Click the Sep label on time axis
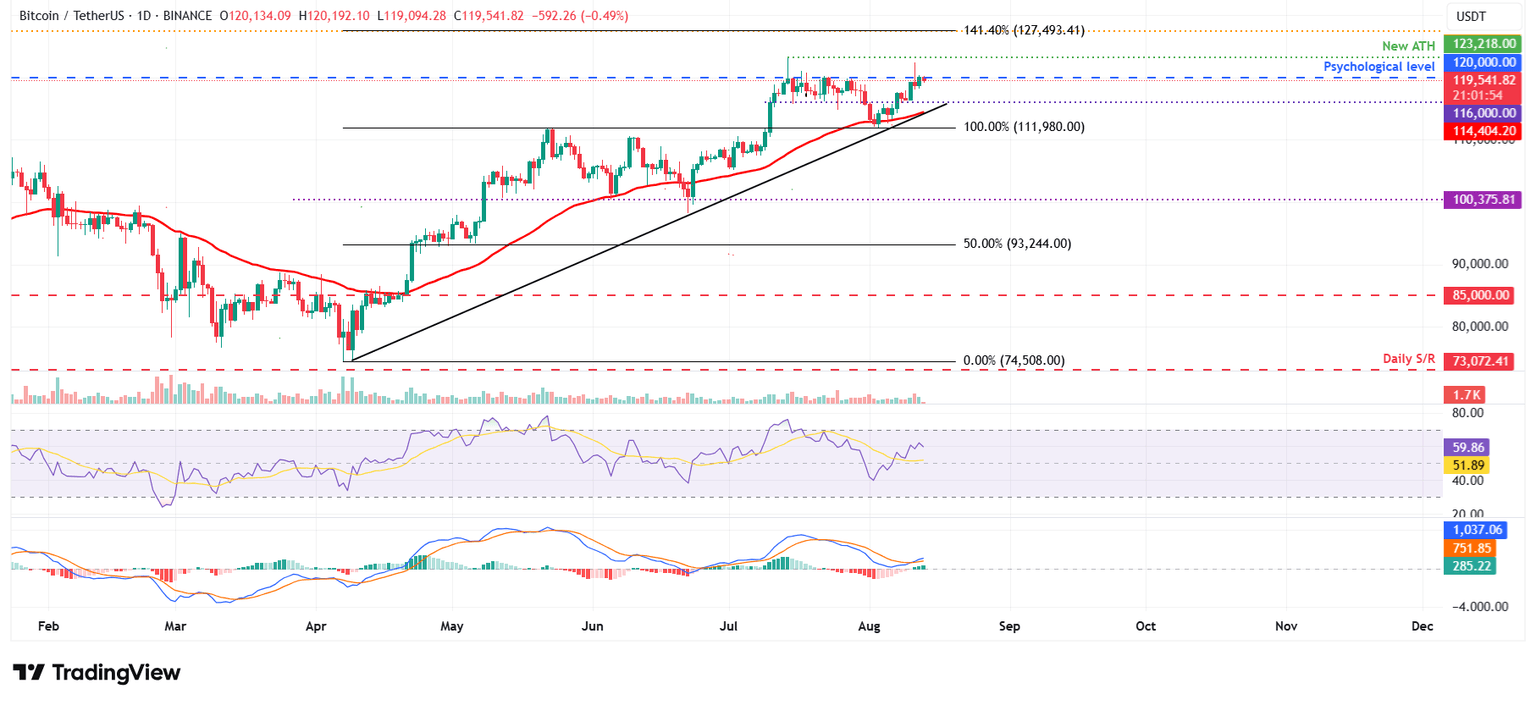Screen dimensions: 1536x704 (1009, 626)
